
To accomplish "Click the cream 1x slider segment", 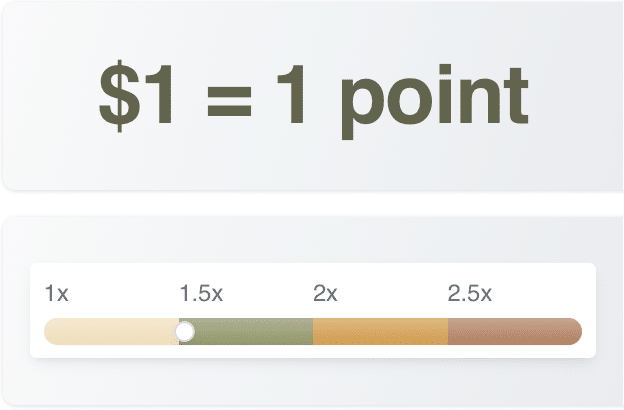I will (110, 331).
